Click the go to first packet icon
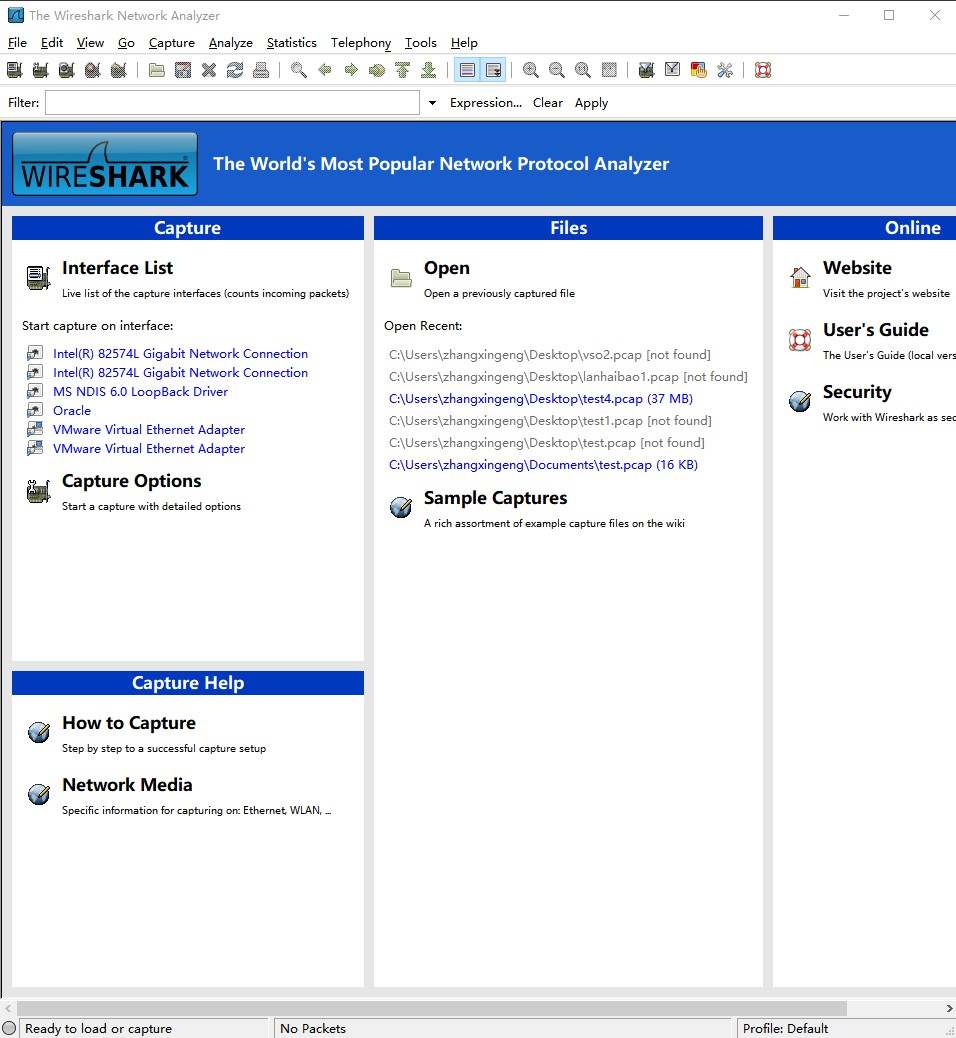This screenshot has height=1038, width=956. click(403, 70)
